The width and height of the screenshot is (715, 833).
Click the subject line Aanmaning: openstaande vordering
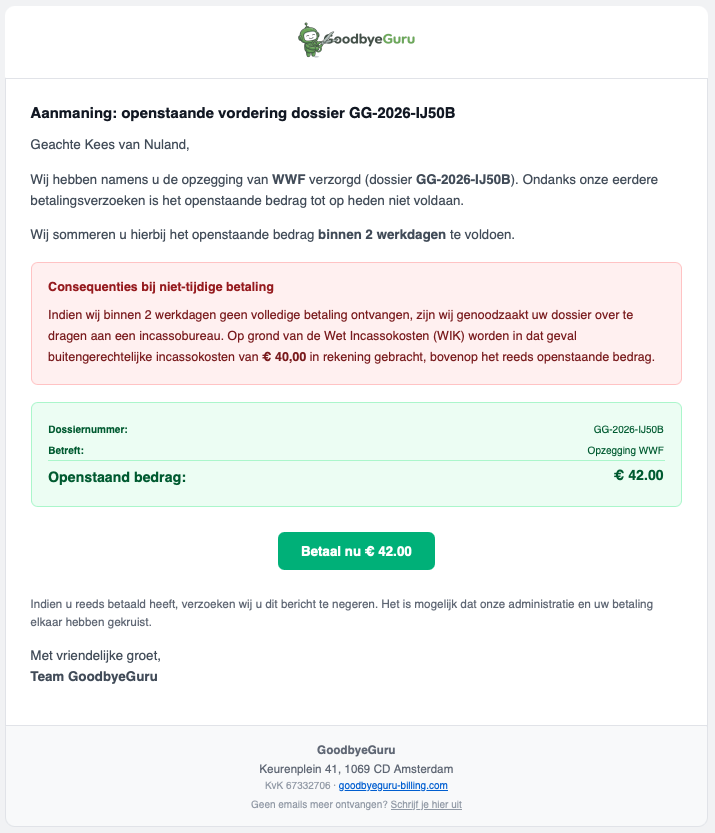pyautogui.click(x=241, y=113)
